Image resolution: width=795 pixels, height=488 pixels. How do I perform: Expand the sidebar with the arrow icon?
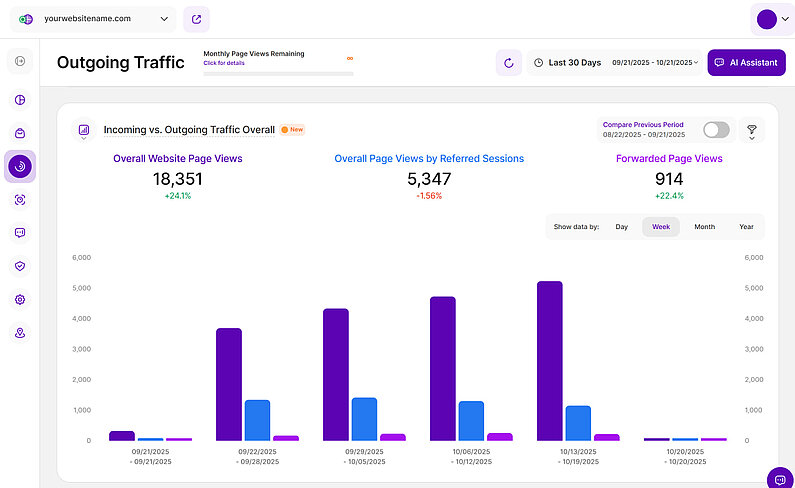(20, 63)
